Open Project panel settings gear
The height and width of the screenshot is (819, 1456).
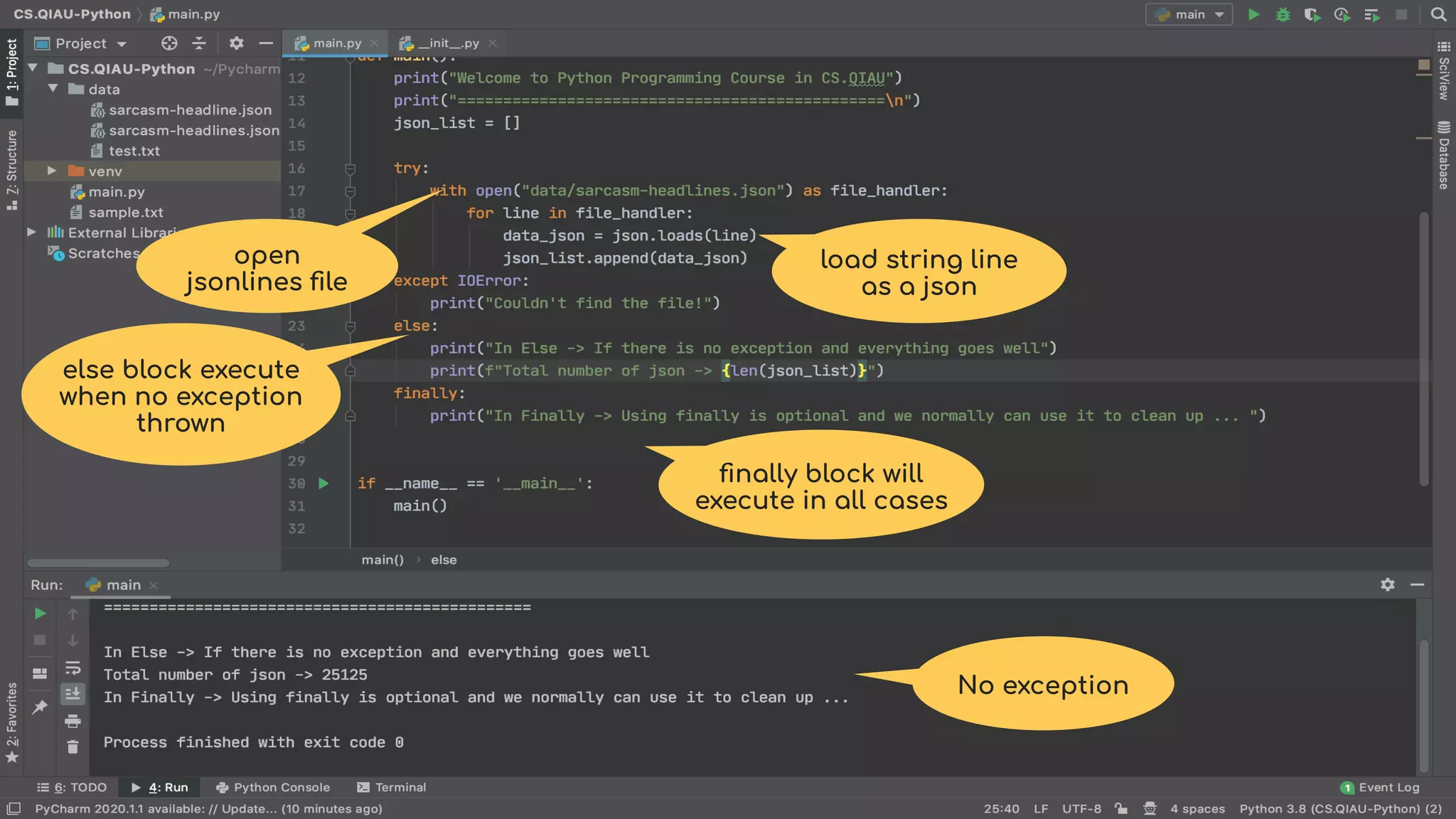coord(237,43)
